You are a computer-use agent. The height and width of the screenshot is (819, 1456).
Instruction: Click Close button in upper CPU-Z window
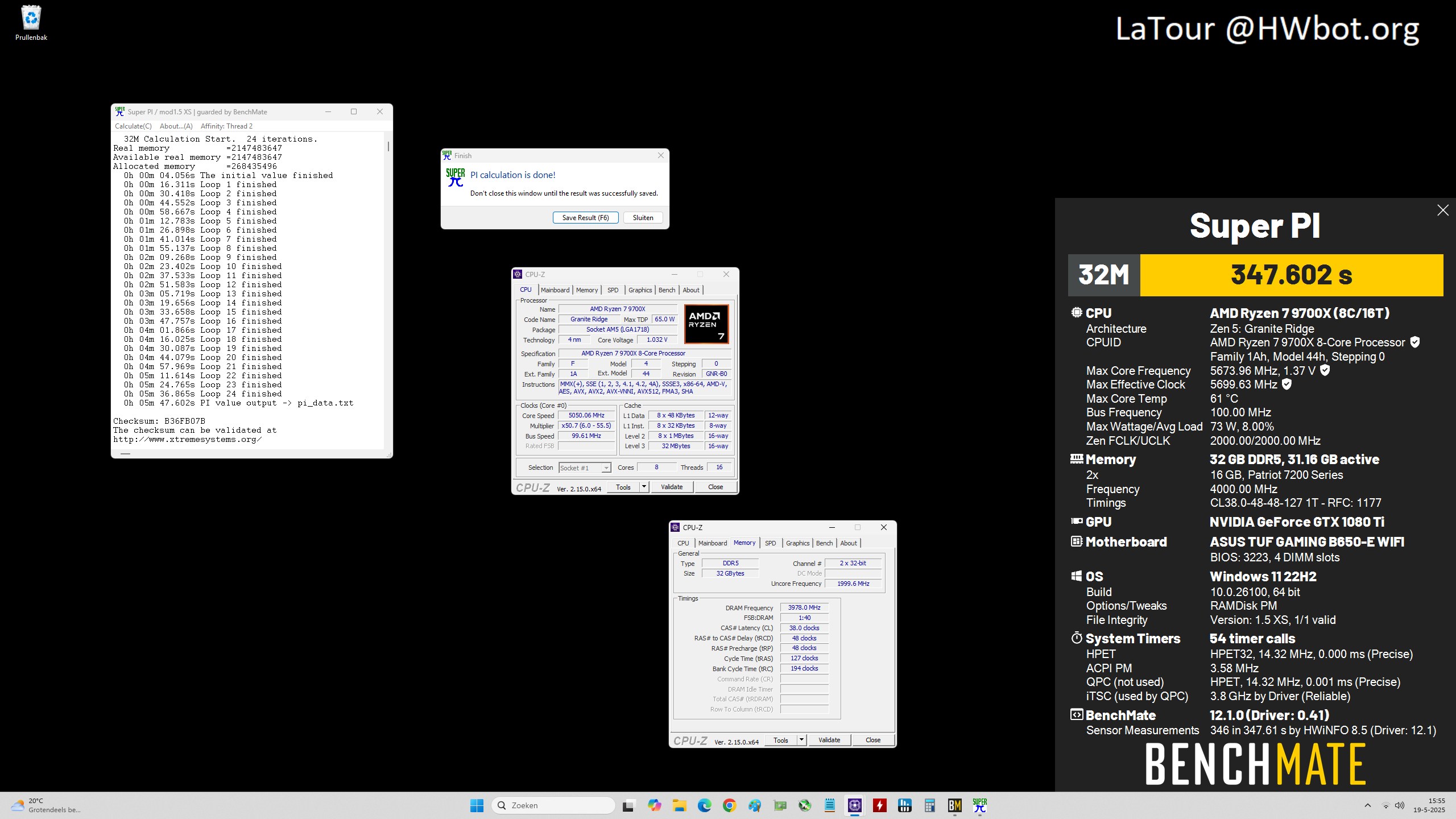pos(715,487)
